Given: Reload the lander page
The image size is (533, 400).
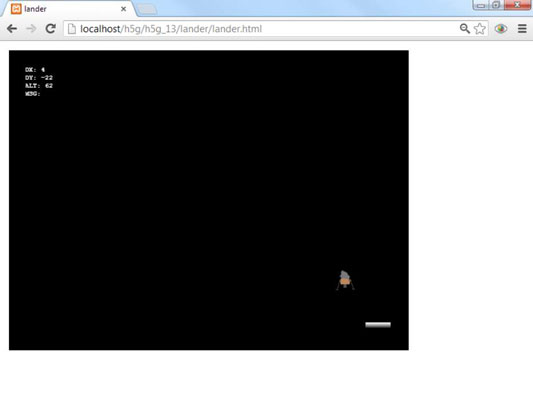Looking at the screenshot, I should (x=51, y=29).
